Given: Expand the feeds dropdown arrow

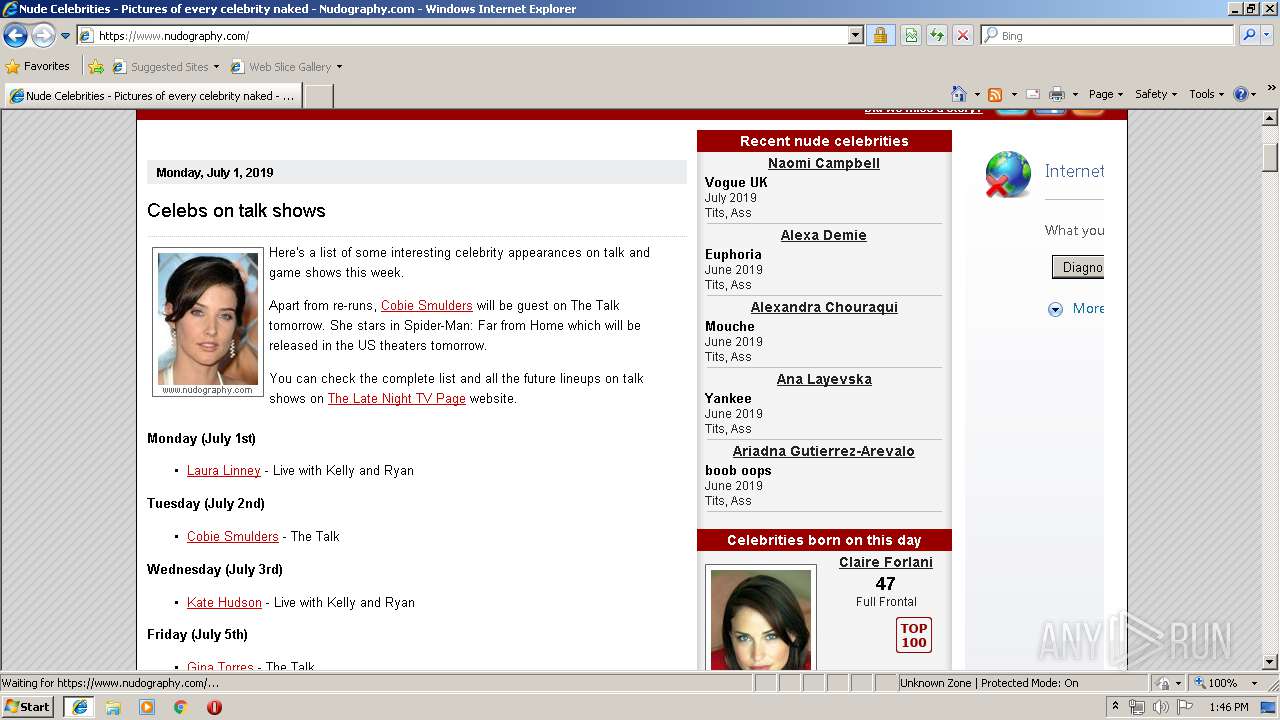Looking at the screenshot, I should point(1013,94).
